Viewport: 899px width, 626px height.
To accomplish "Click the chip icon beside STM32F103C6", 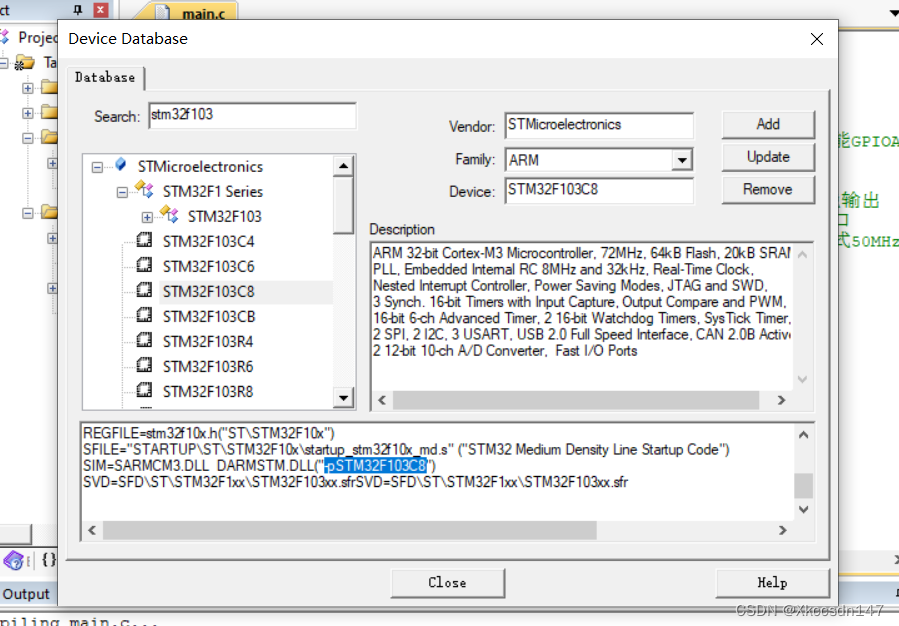I will 144,265.
